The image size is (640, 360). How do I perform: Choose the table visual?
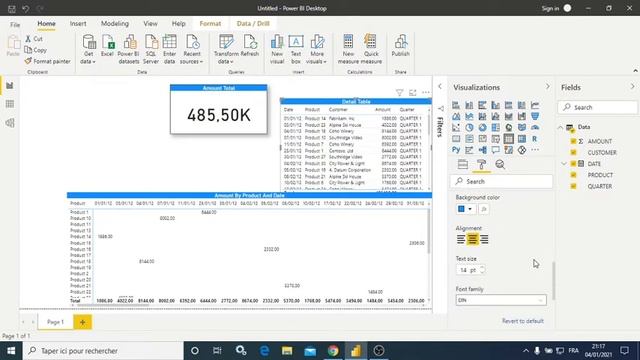tap(509, 139)
